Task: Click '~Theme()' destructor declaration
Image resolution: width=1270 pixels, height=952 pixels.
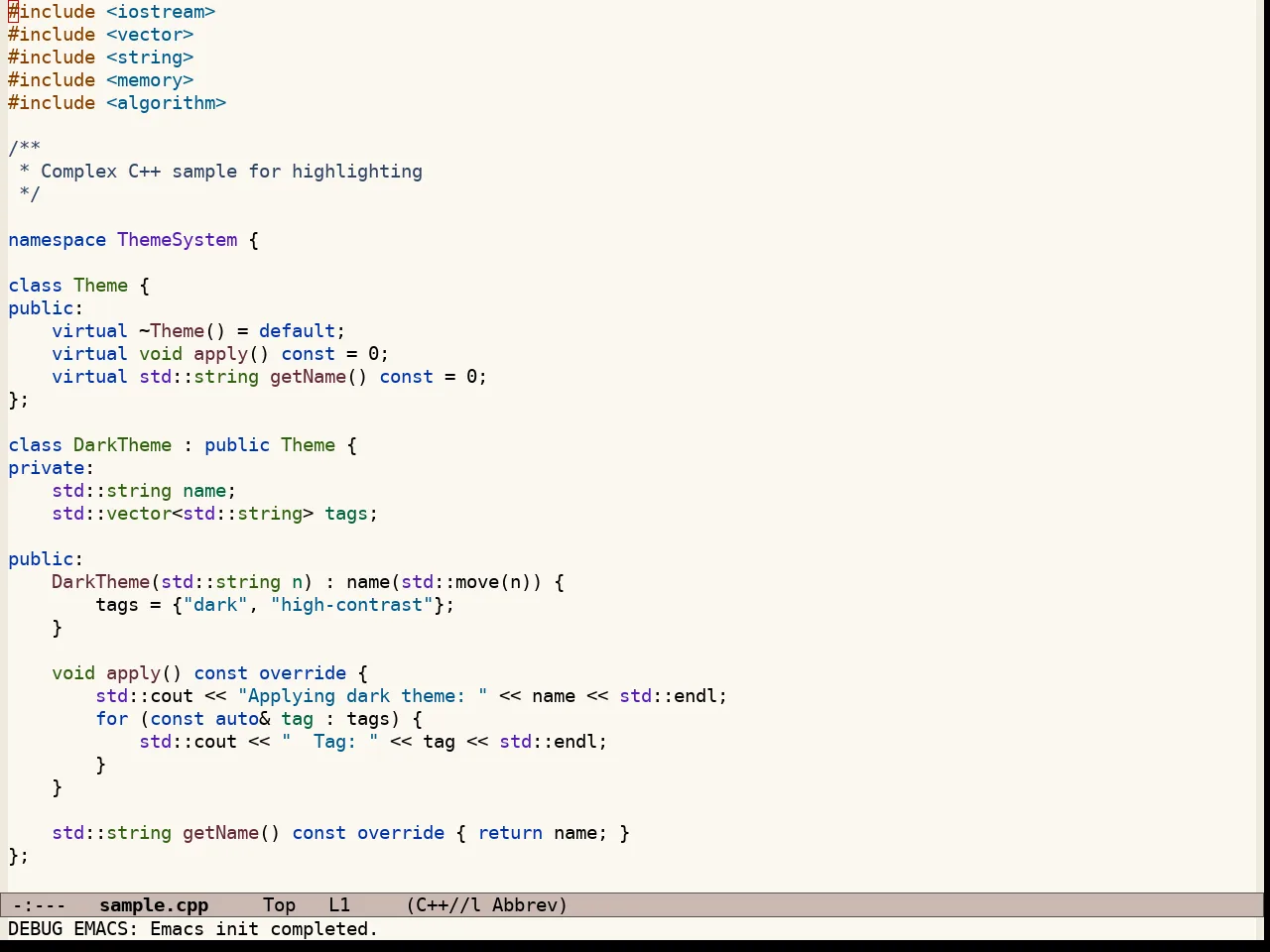Action: [183, 331]
